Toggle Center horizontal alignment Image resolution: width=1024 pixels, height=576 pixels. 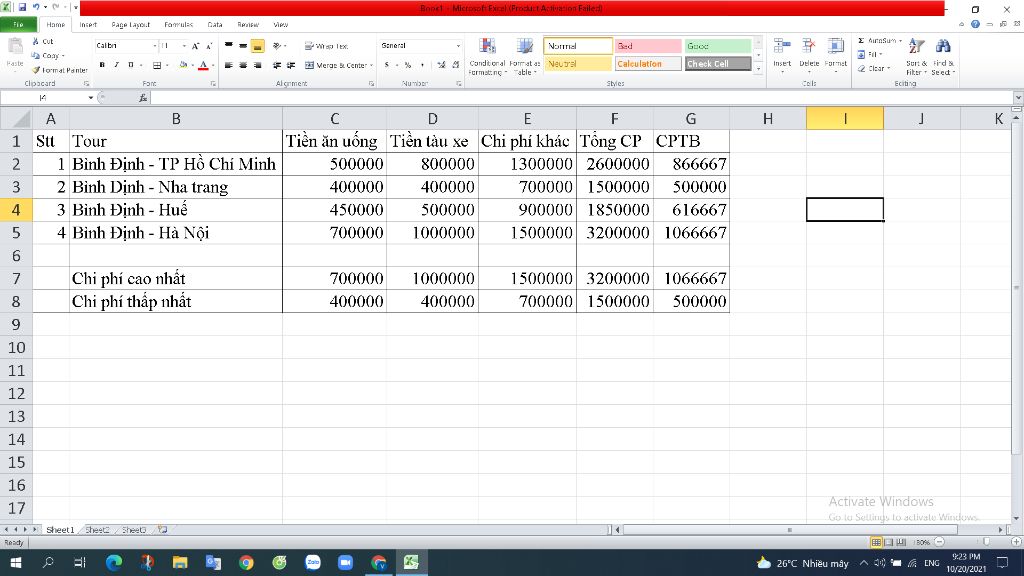coord(243,65)
